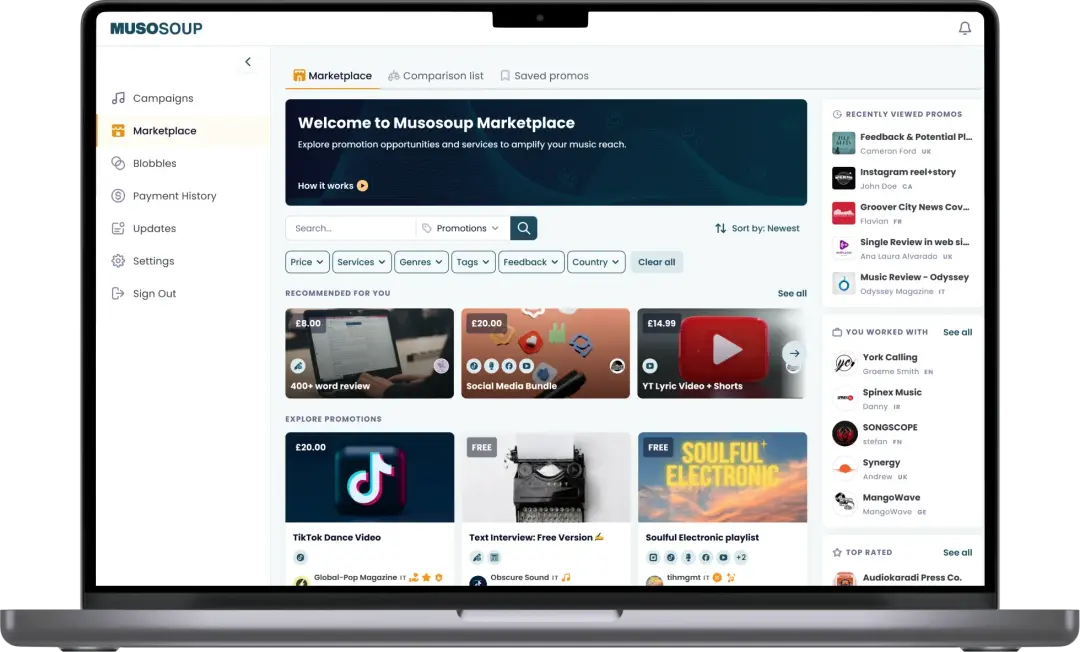Click the play icon beside How it works
This screenshot has width=1080, height=652.
[363, 186]
